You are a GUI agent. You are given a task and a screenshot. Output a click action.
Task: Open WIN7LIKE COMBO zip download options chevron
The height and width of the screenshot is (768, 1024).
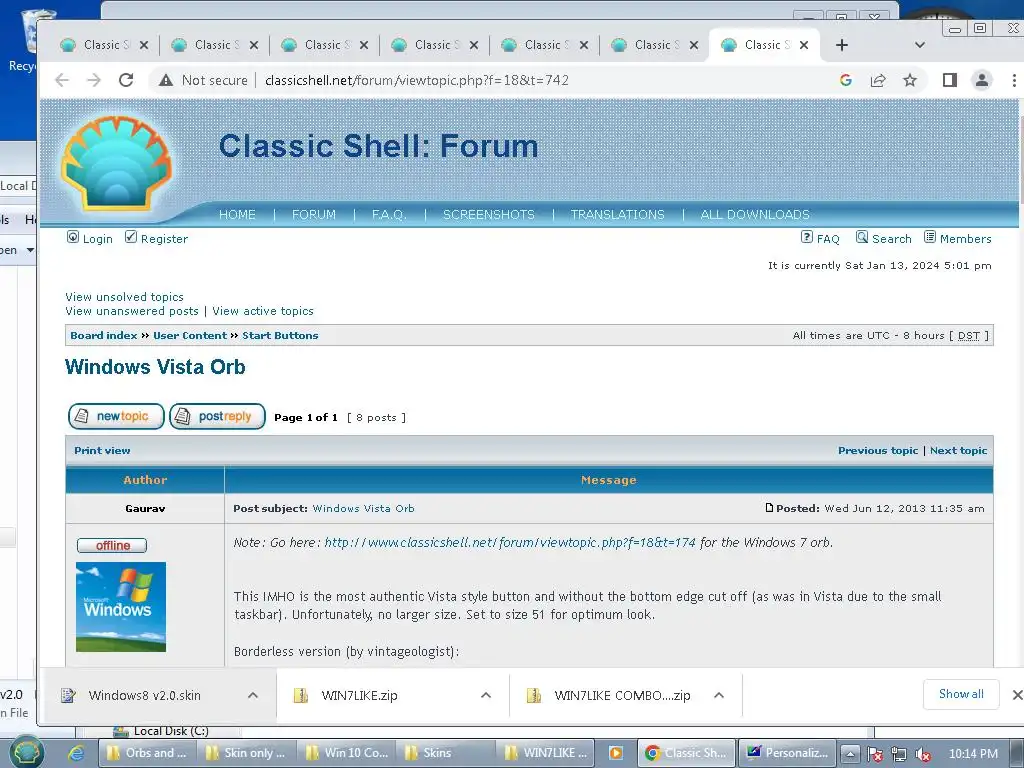[719, 696]
